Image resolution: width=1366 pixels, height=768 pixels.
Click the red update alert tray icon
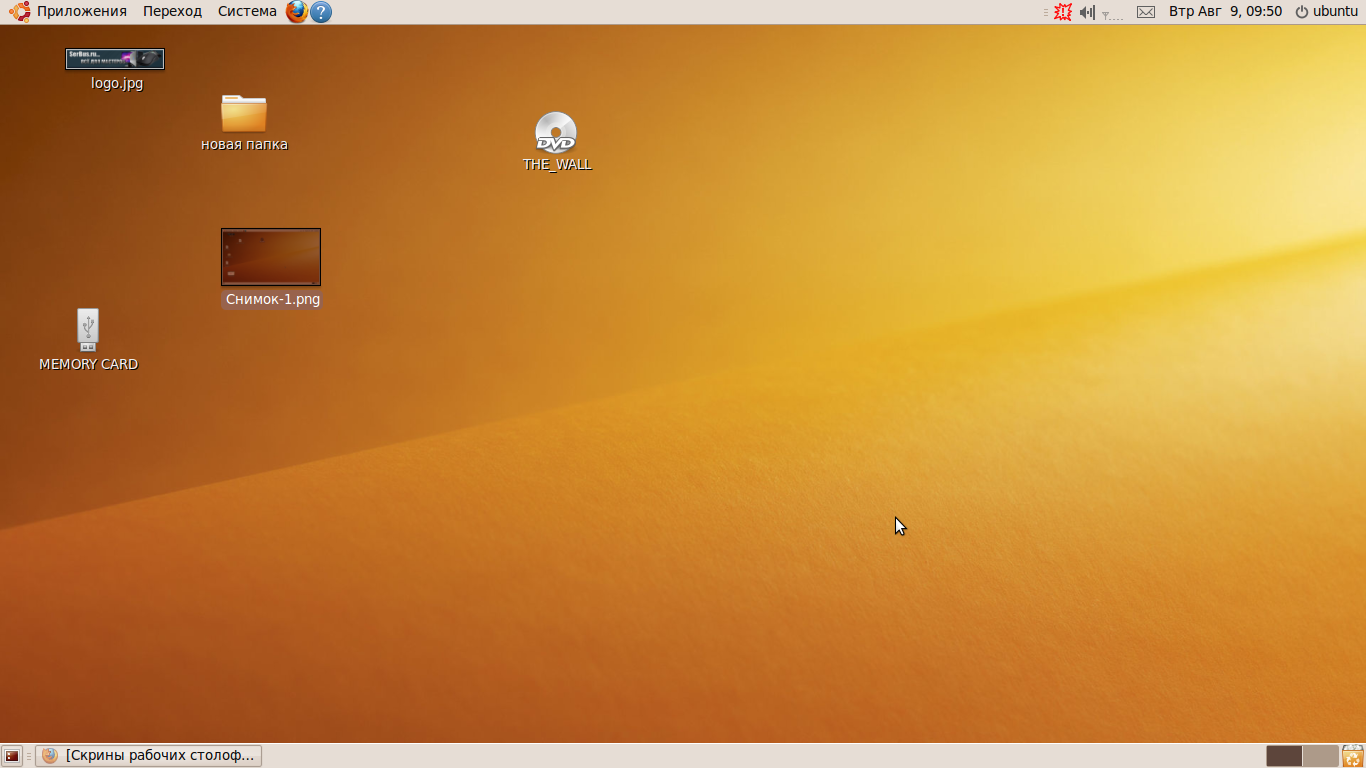coord(1063,12)
